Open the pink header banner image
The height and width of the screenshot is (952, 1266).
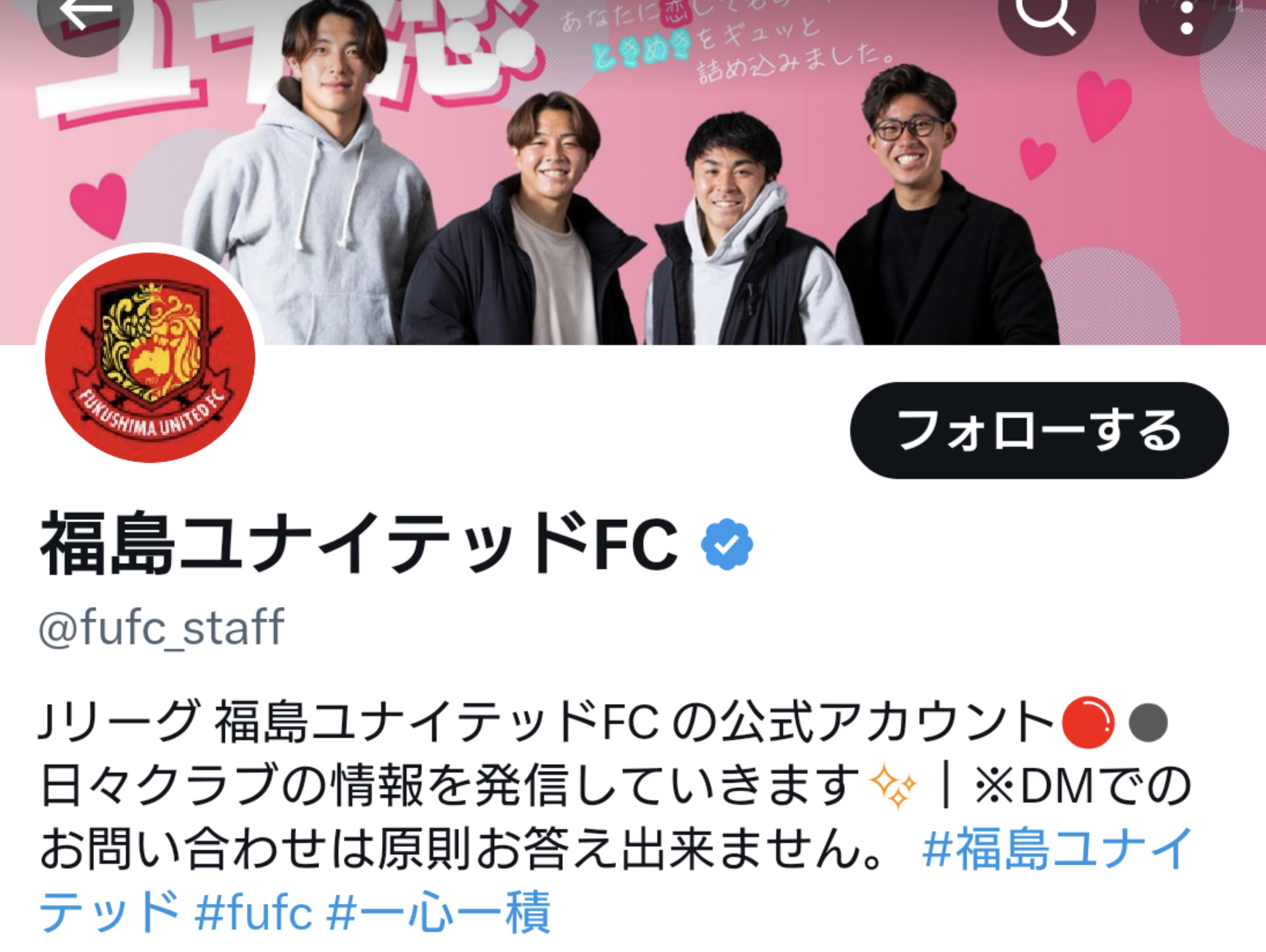[x=633, y=172]
